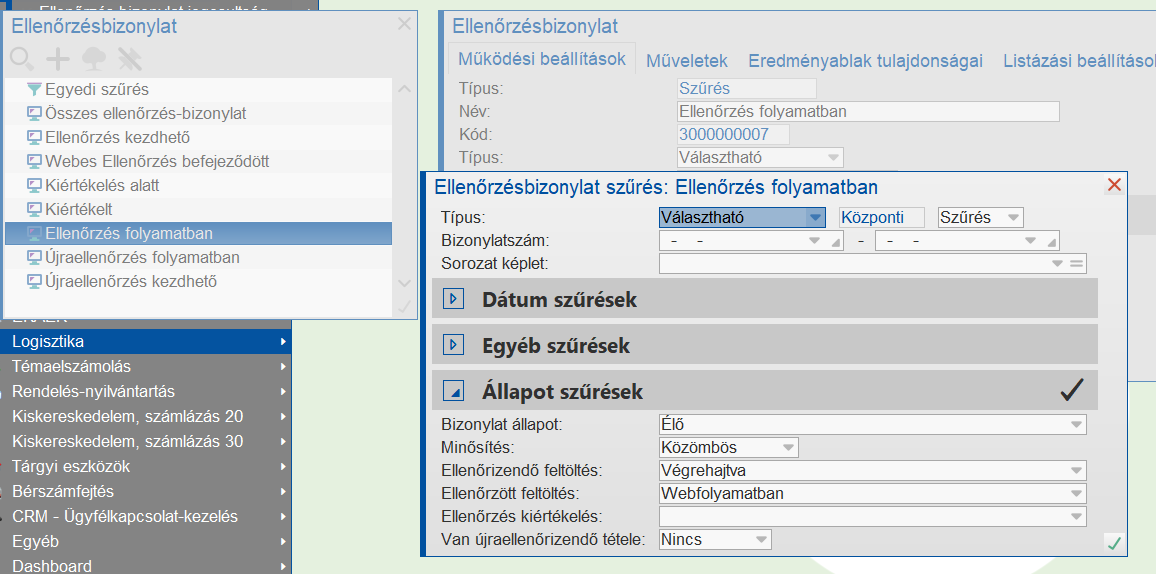Select the Egyedi szűrés filter entry
1156x574 pixels.
pos(198,90)
